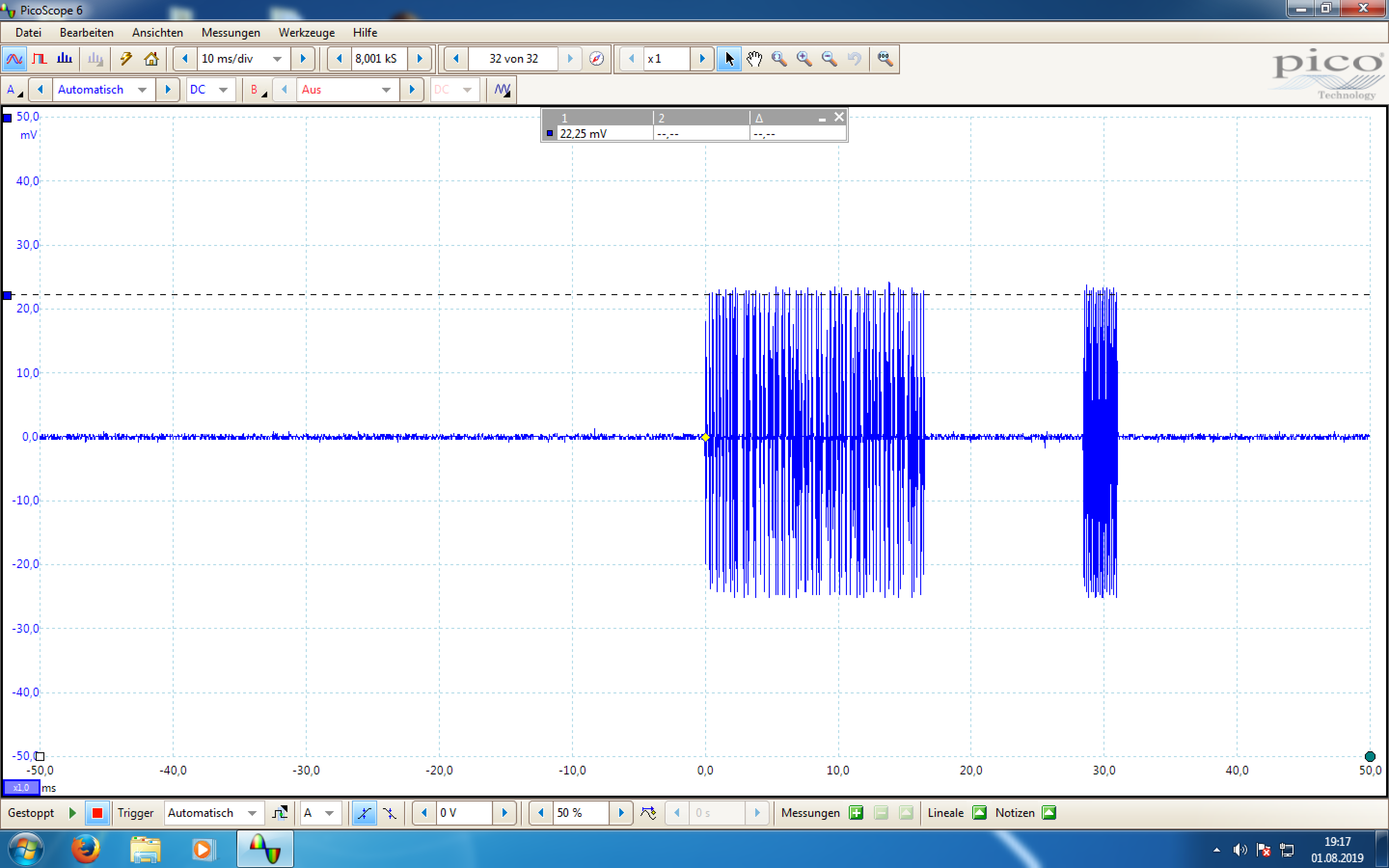The image size is (1389, 868).
Task: Open the math channels waveform icon
Action: [x=502, y=90]
